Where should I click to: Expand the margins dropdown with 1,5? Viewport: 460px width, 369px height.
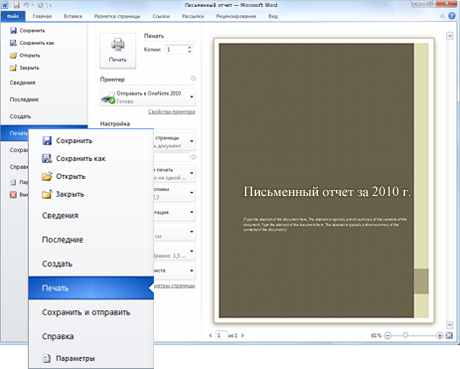(x=192, y=251)
